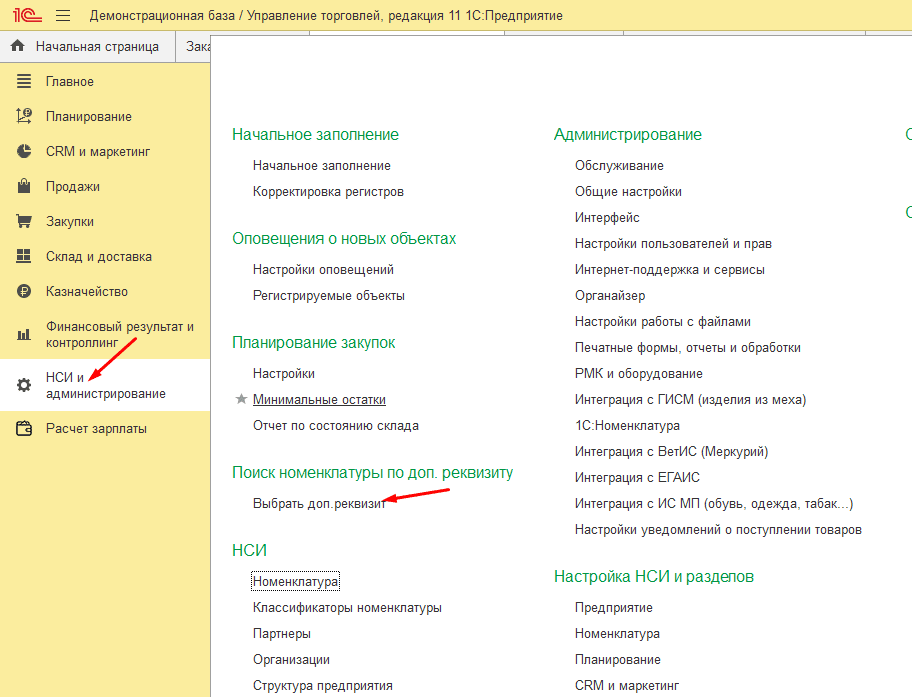Open Планирование section icon
Viewport: 912px width, 697px height.
24,116
